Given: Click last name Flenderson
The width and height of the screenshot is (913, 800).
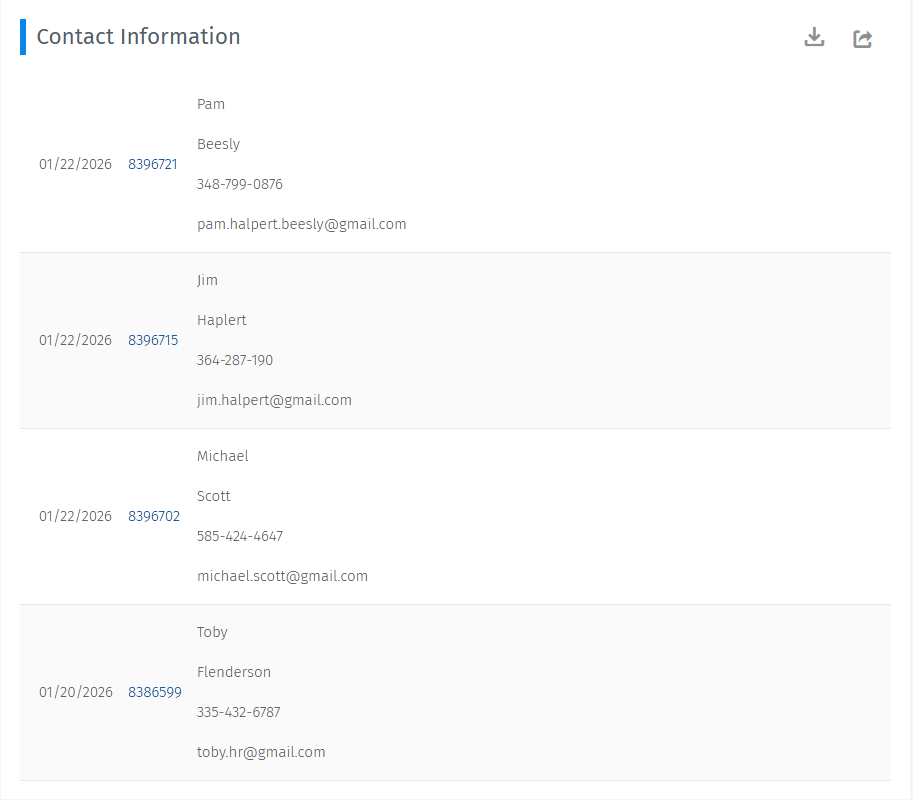Looking at the screenshot, I should click(234, 672).
